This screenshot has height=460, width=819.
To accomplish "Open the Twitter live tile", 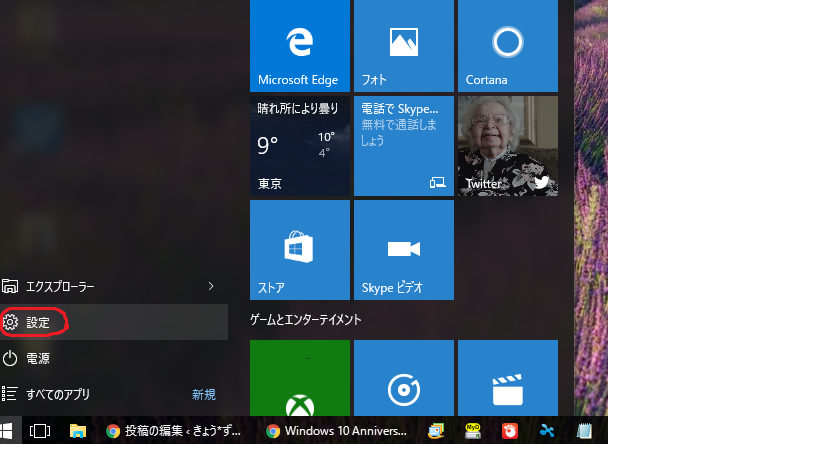I will (508, 146).
